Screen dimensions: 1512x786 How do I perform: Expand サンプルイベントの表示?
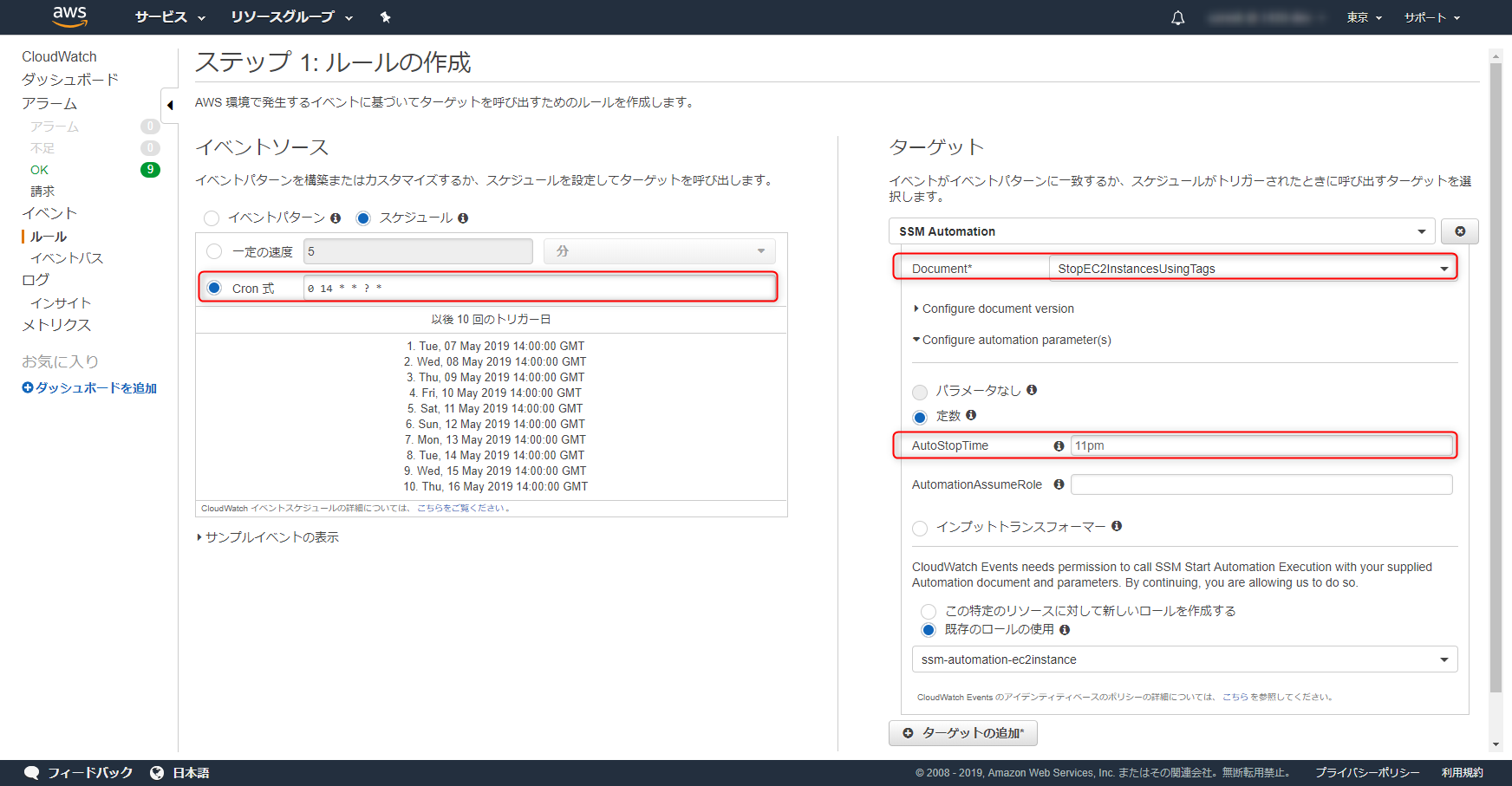pos(268,537)
